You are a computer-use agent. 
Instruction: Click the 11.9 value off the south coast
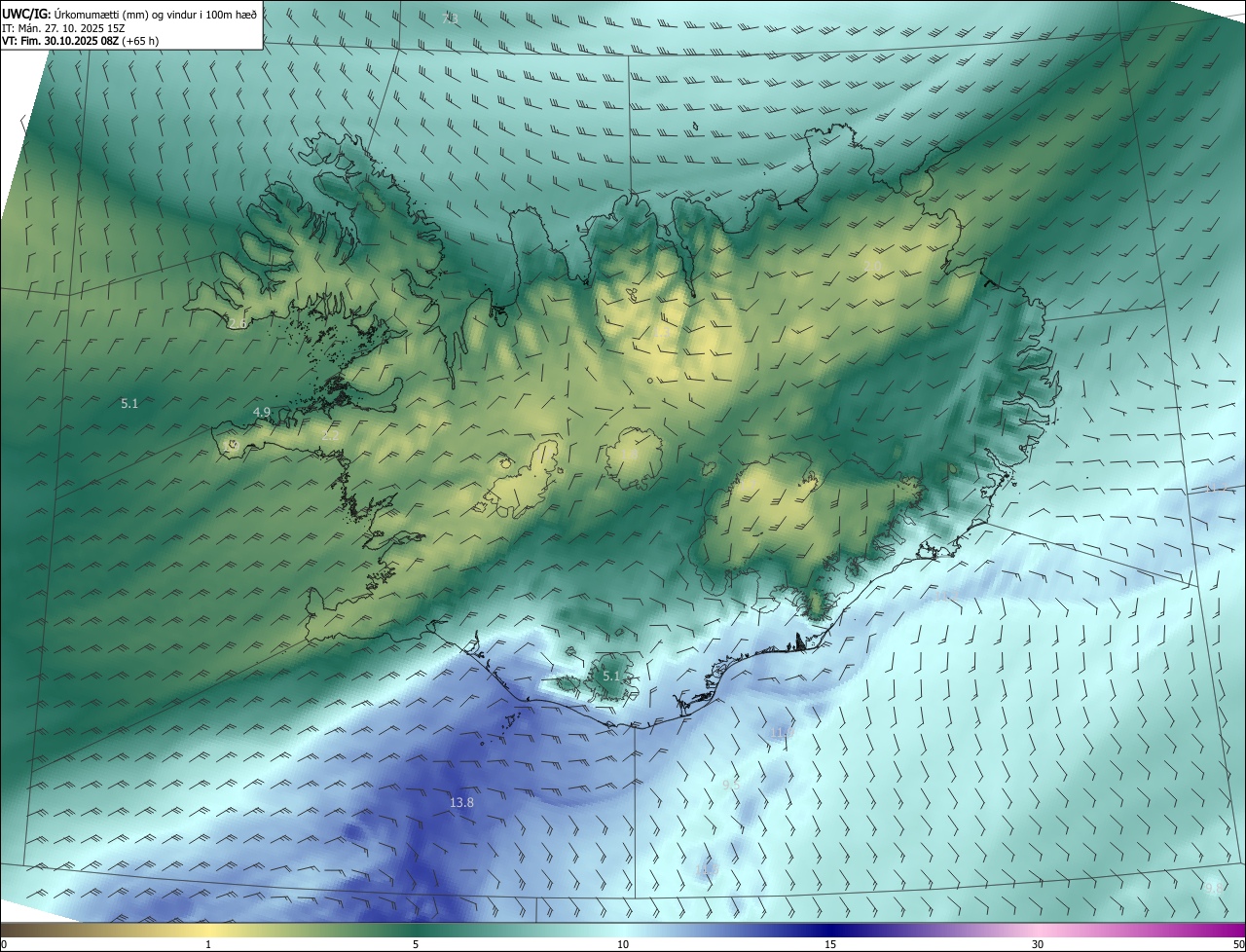[782, 732]
